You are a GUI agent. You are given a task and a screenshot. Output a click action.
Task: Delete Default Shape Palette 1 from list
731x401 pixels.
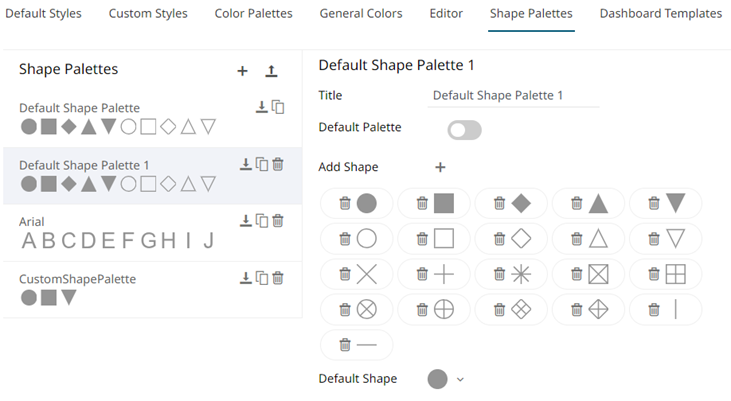278,164
